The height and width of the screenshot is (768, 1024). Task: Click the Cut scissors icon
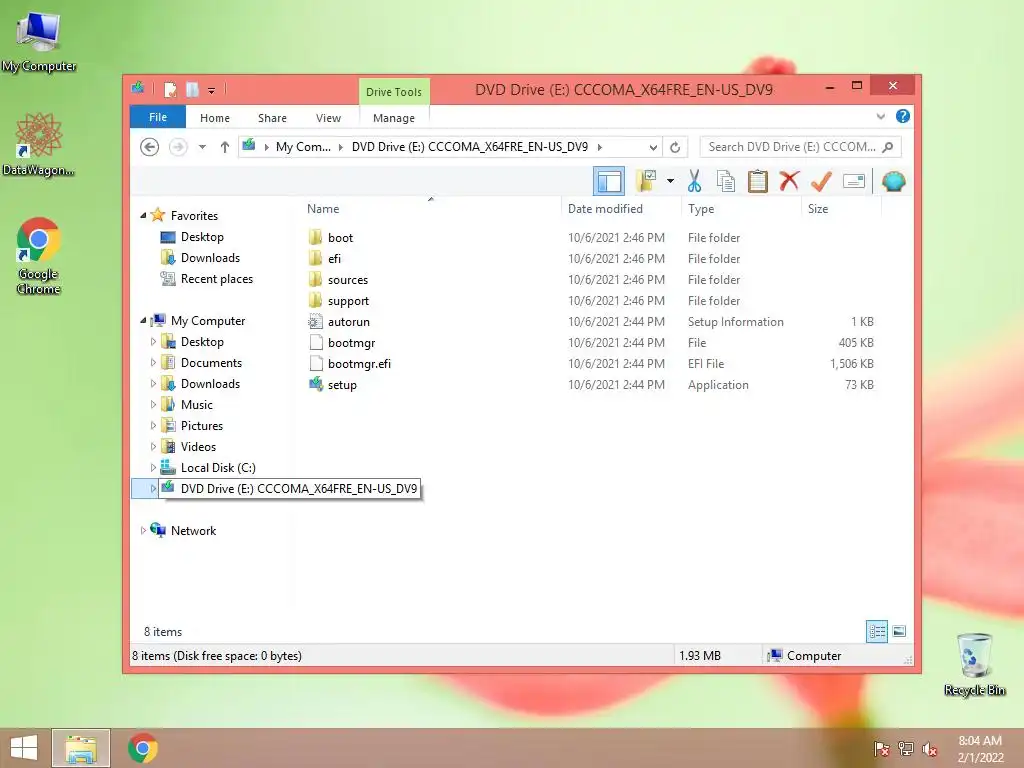click(694, 181)
